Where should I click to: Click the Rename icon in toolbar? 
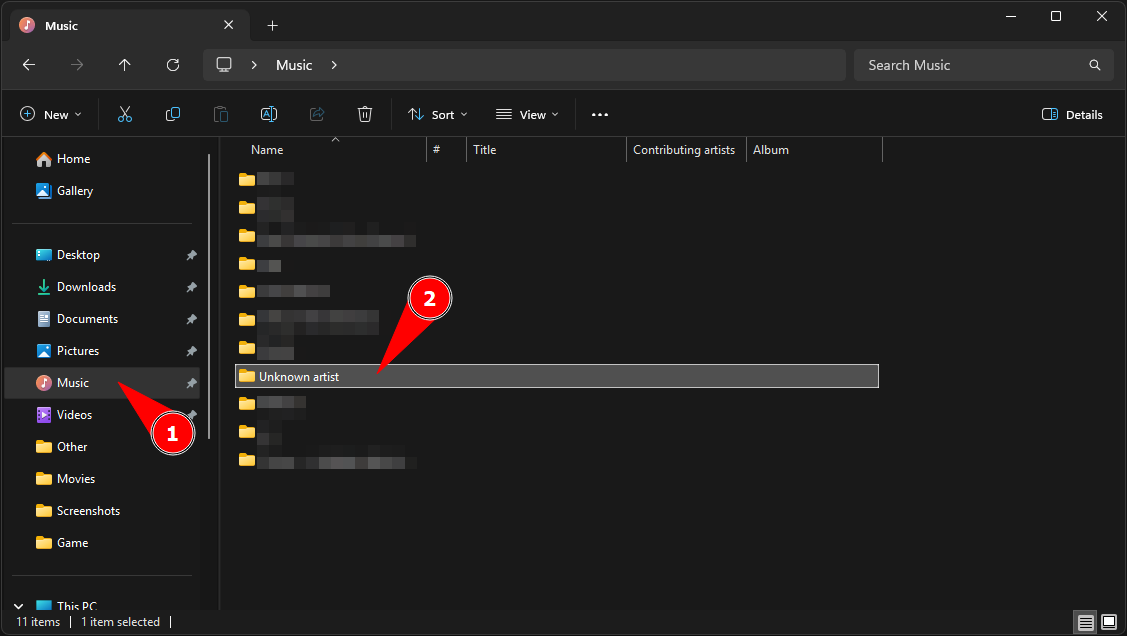(x=269, y=115)
